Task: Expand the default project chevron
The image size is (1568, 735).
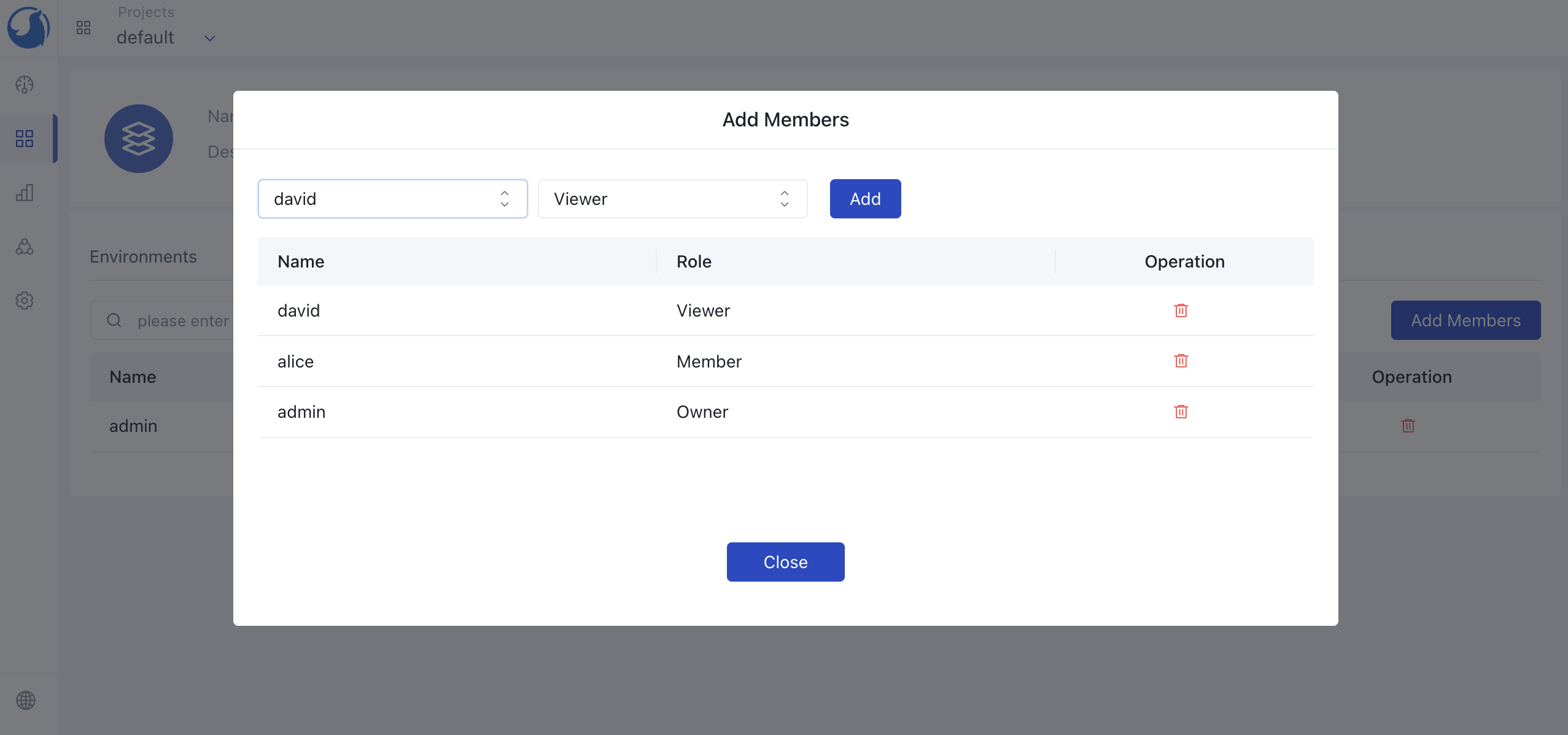Action: click(210, 38)
